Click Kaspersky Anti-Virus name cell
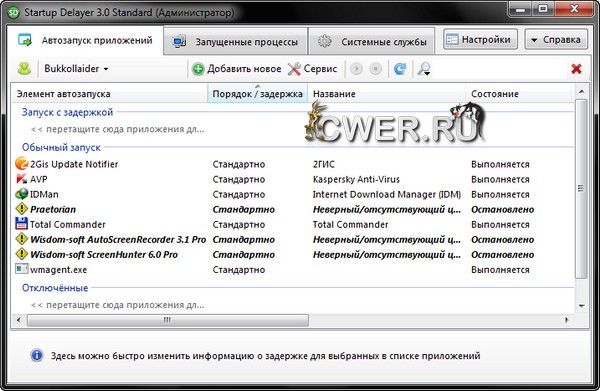The image size is (600, 391). [x=356, y=179]
